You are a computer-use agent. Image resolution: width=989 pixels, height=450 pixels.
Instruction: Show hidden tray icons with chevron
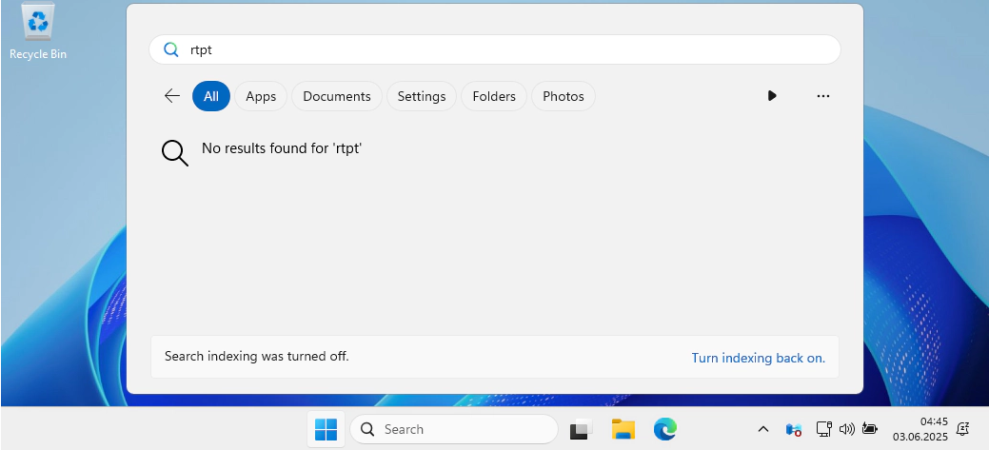[763, 429]
